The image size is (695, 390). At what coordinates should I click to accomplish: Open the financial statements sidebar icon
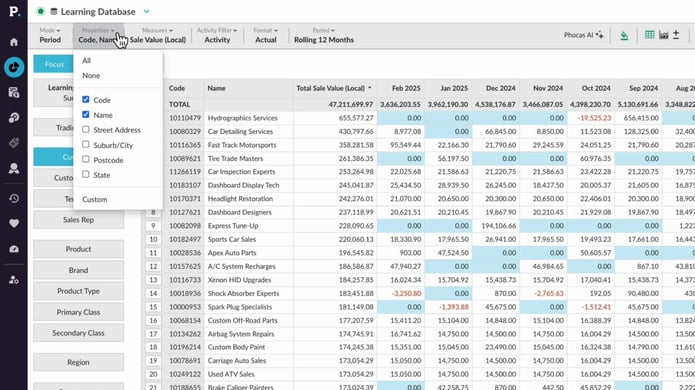coord(14,92)
